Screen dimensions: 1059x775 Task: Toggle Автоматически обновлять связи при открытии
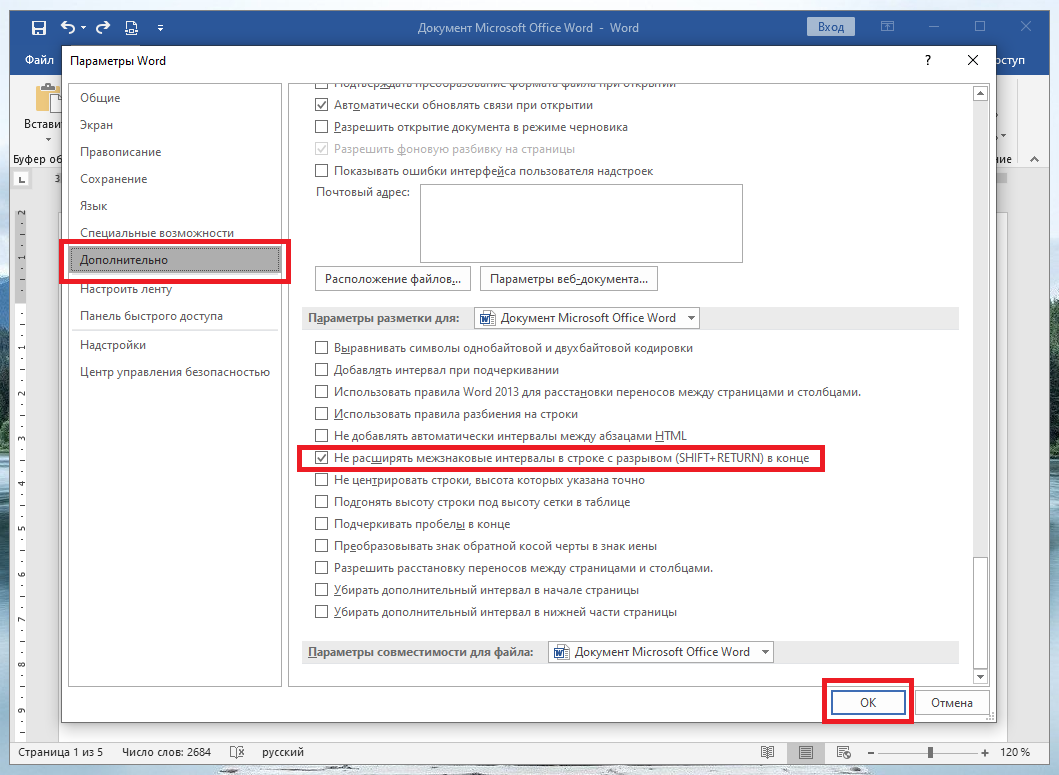321,105
